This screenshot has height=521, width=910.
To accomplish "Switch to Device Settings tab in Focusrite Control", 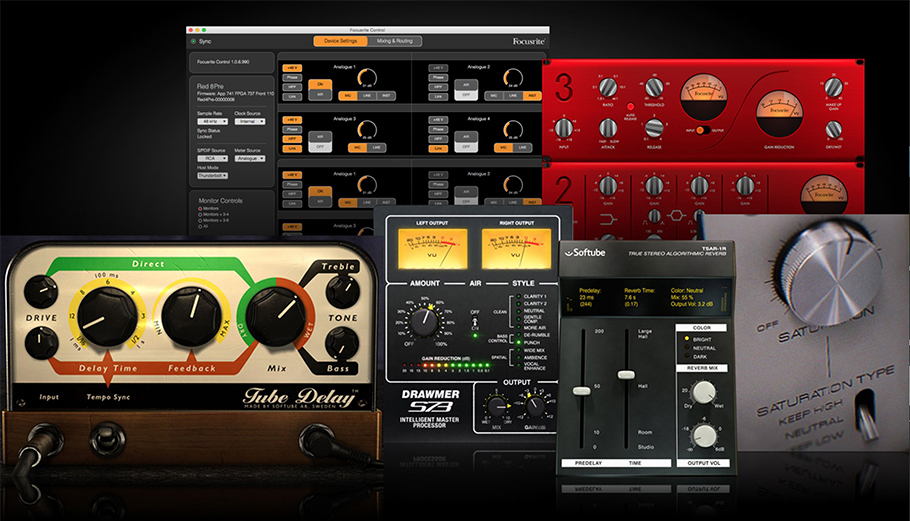I will pyautogui.click(x=341, y=41).
